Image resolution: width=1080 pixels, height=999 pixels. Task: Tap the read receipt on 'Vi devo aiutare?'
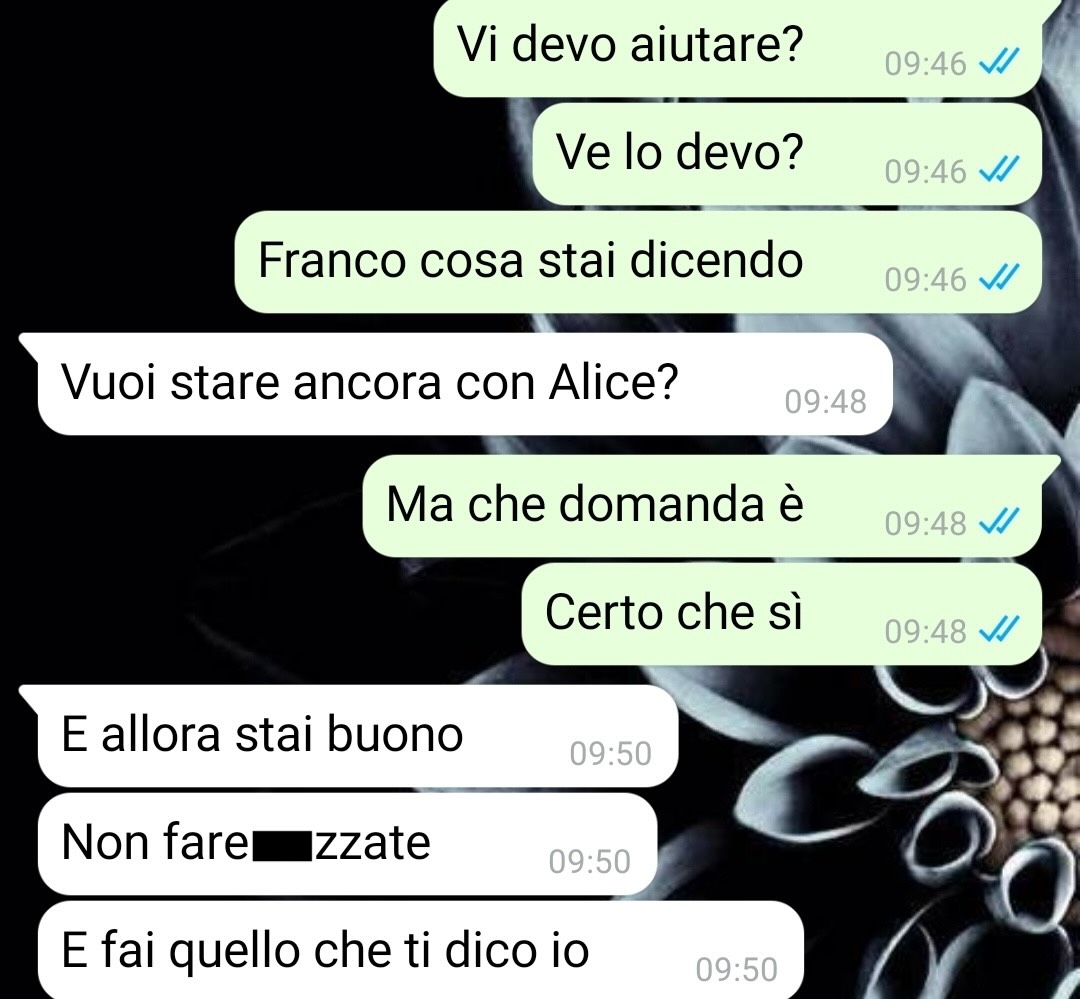(x=999, y=64)
